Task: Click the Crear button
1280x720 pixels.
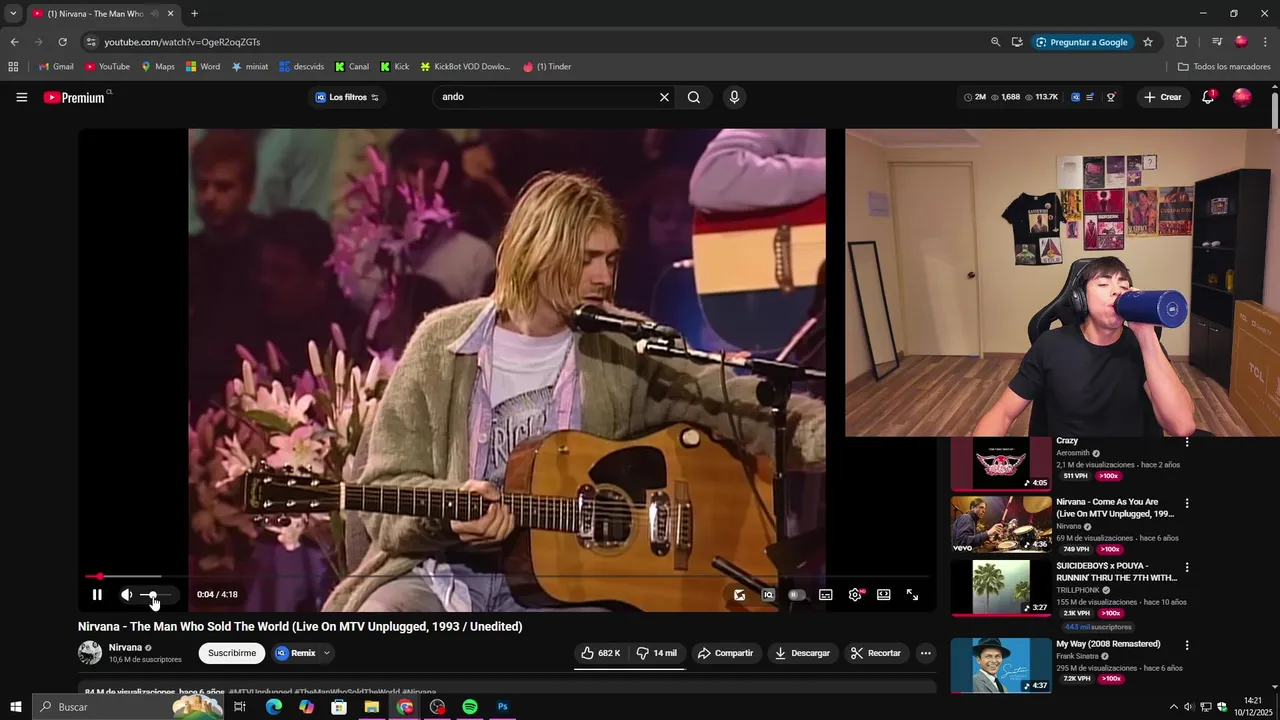Action: click(1163, 97)
